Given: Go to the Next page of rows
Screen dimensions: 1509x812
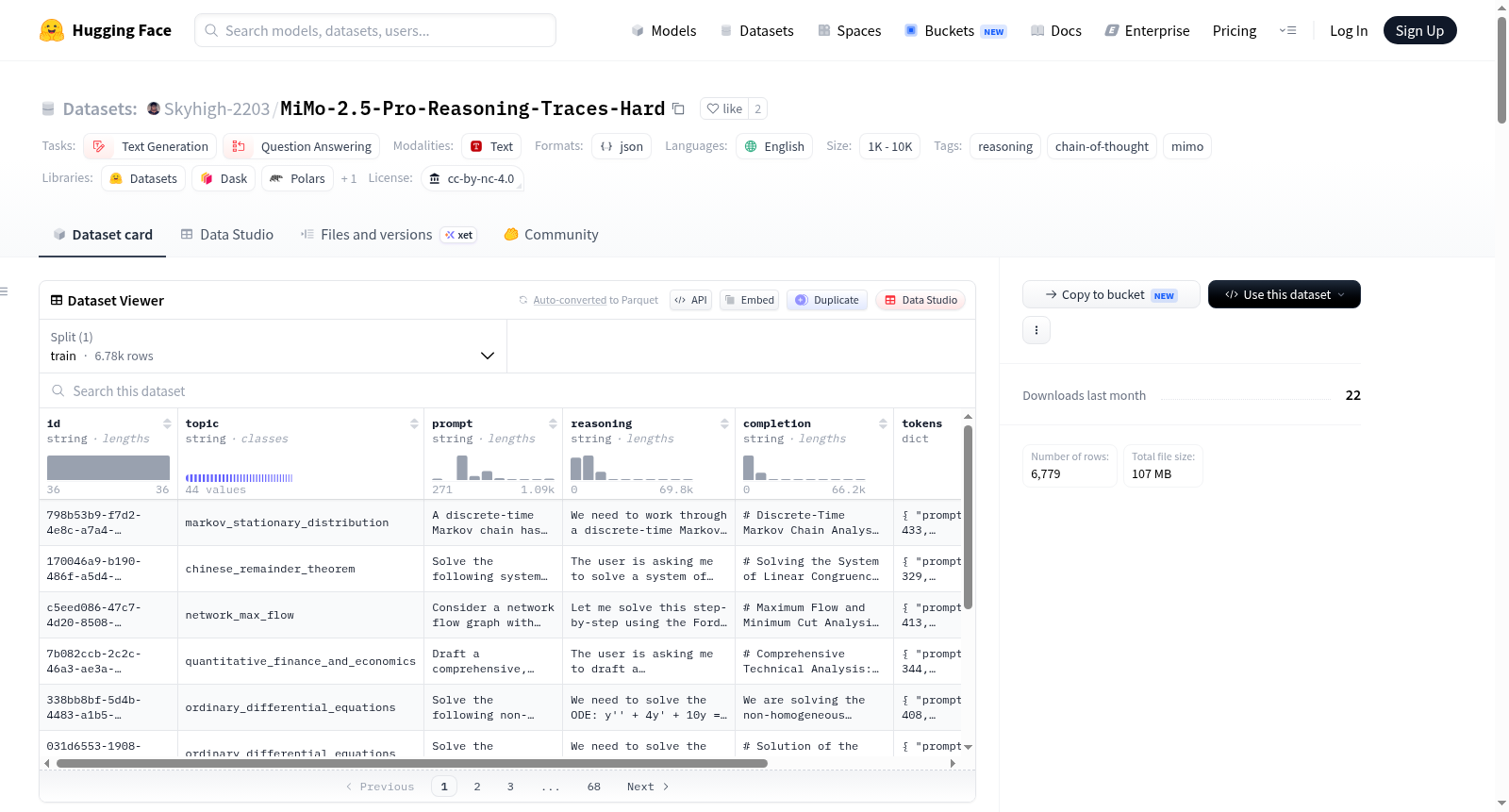Looking at the screenshot, I should [648, 787].
